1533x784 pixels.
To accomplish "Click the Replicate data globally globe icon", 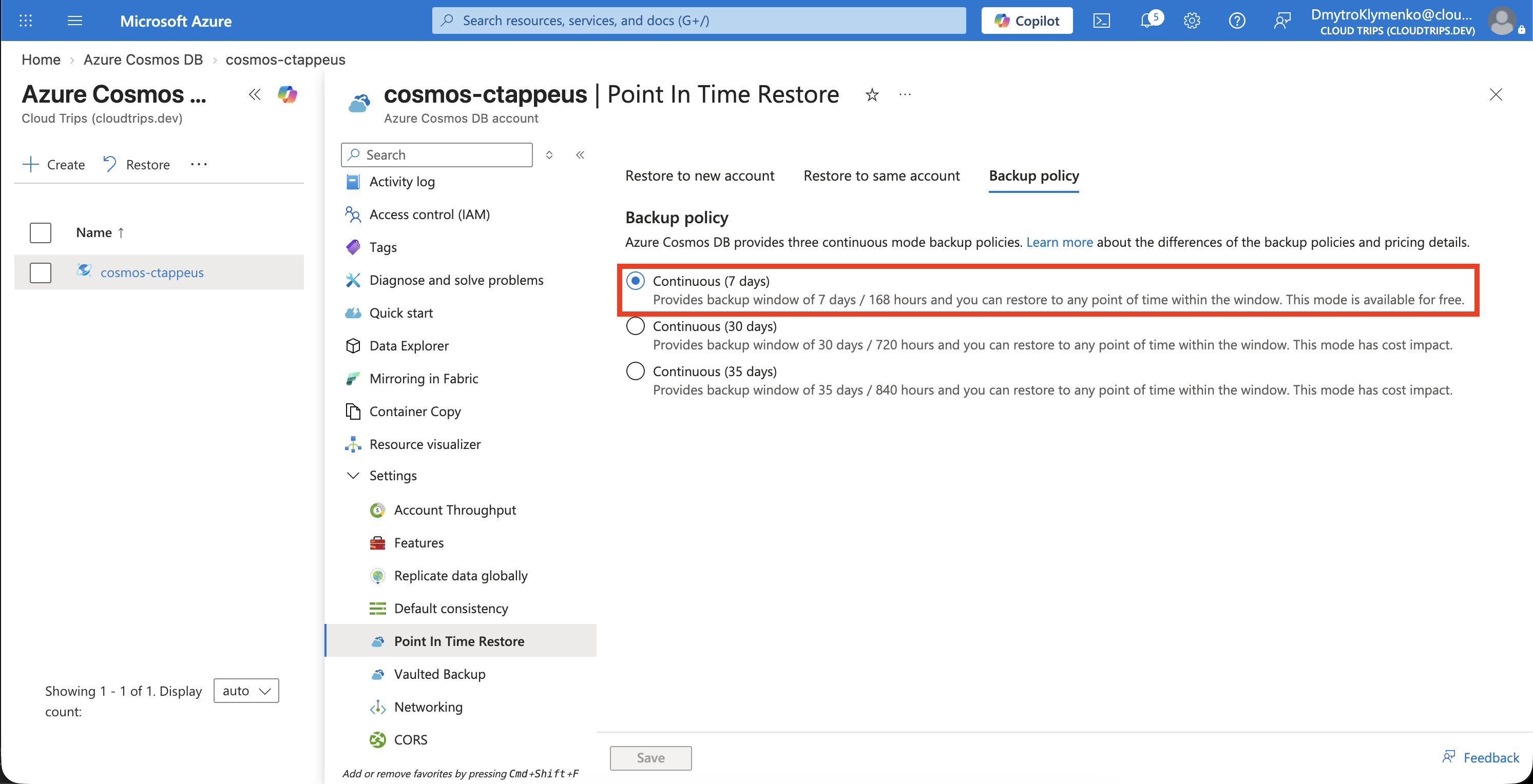I will 377,575.
